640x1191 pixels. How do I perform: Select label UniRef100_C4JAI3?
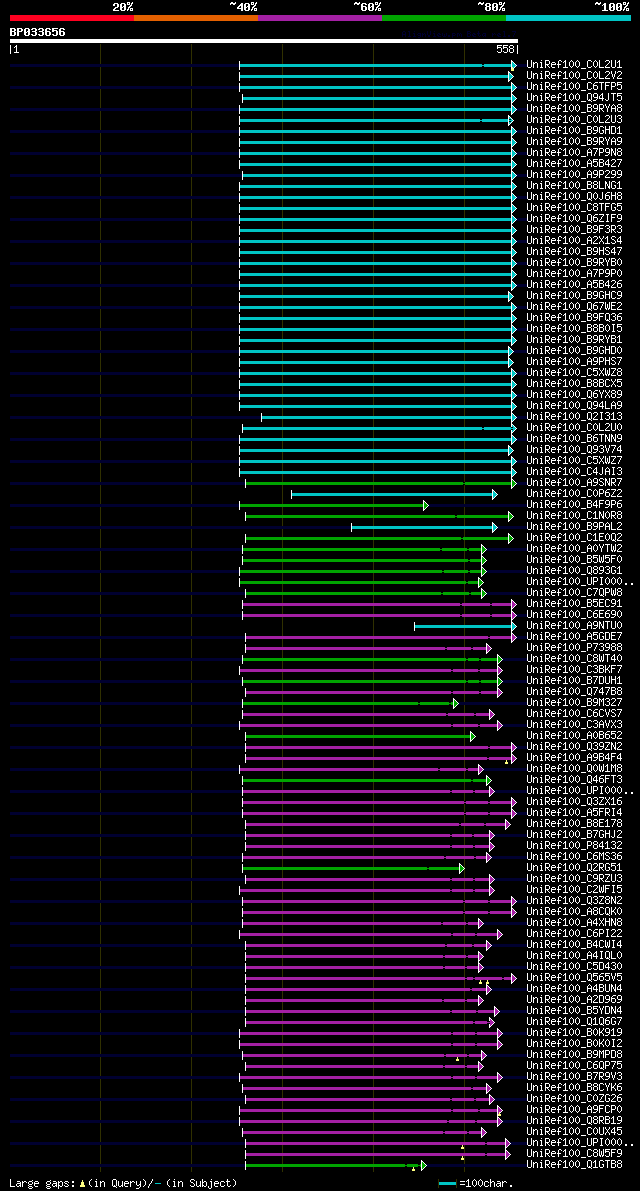574,472
